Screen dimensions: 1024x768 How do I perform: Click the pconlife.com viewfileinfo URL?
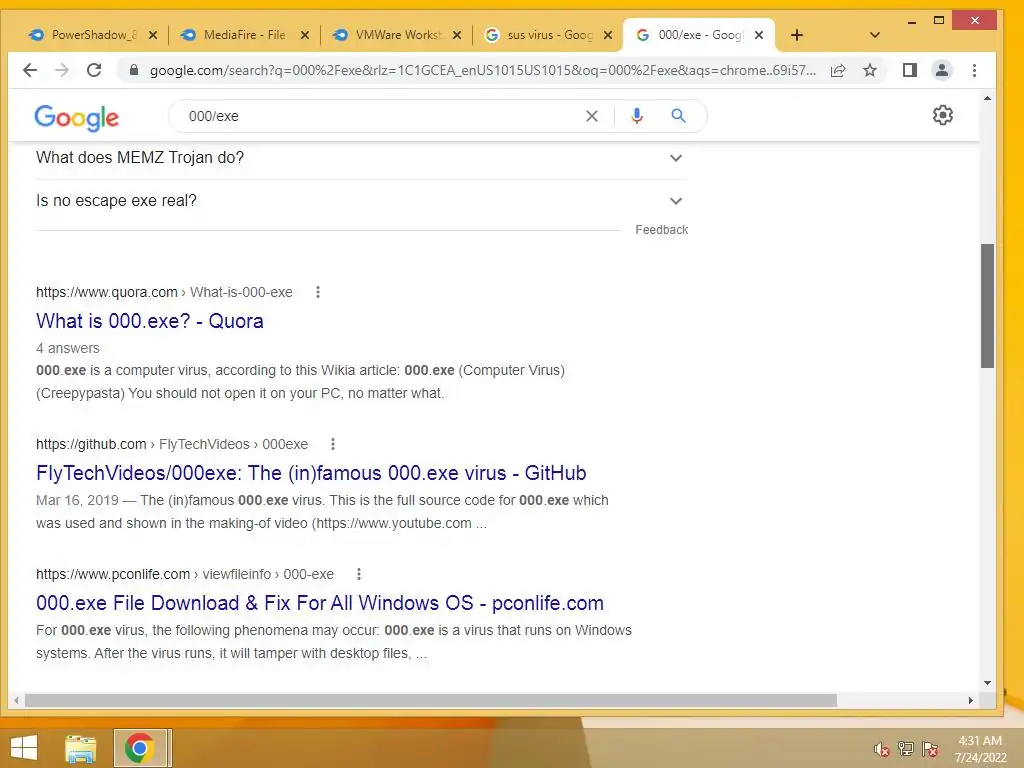pyautogui.click(x=185, y=574)
